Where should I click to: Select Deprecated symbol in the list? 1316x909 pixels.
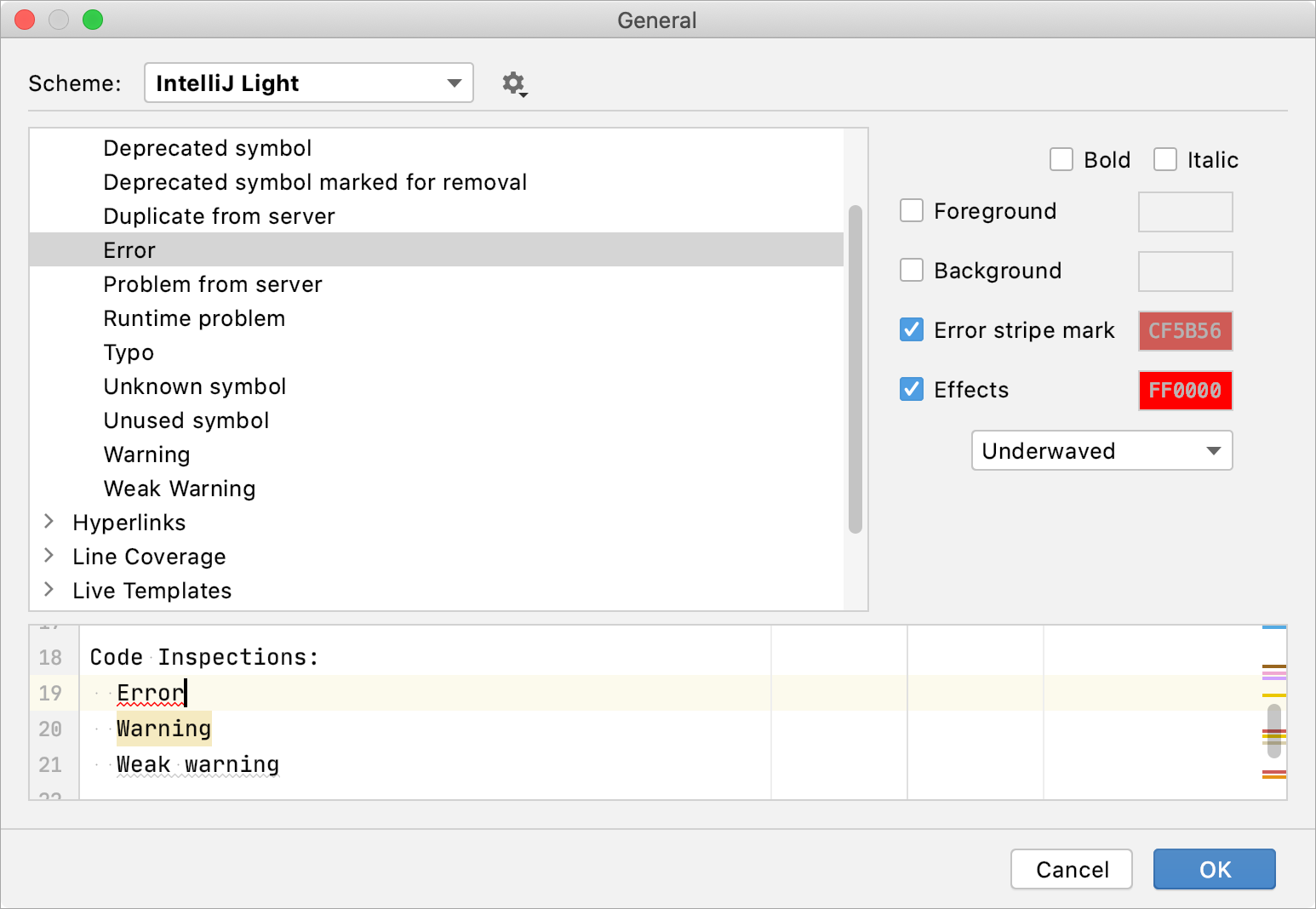tap(207, 147)
